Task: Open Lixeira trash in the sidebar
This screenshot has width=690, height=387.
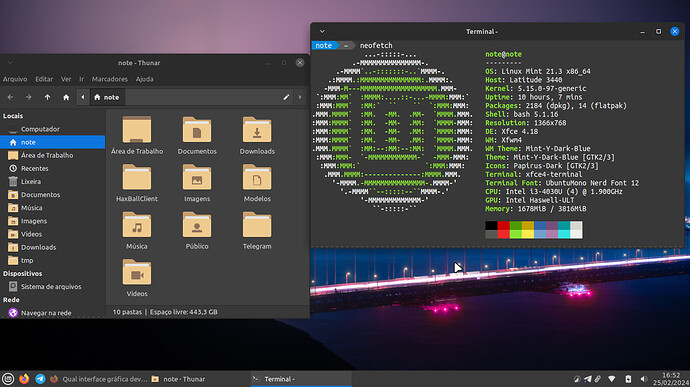Action: click(53, 181)
